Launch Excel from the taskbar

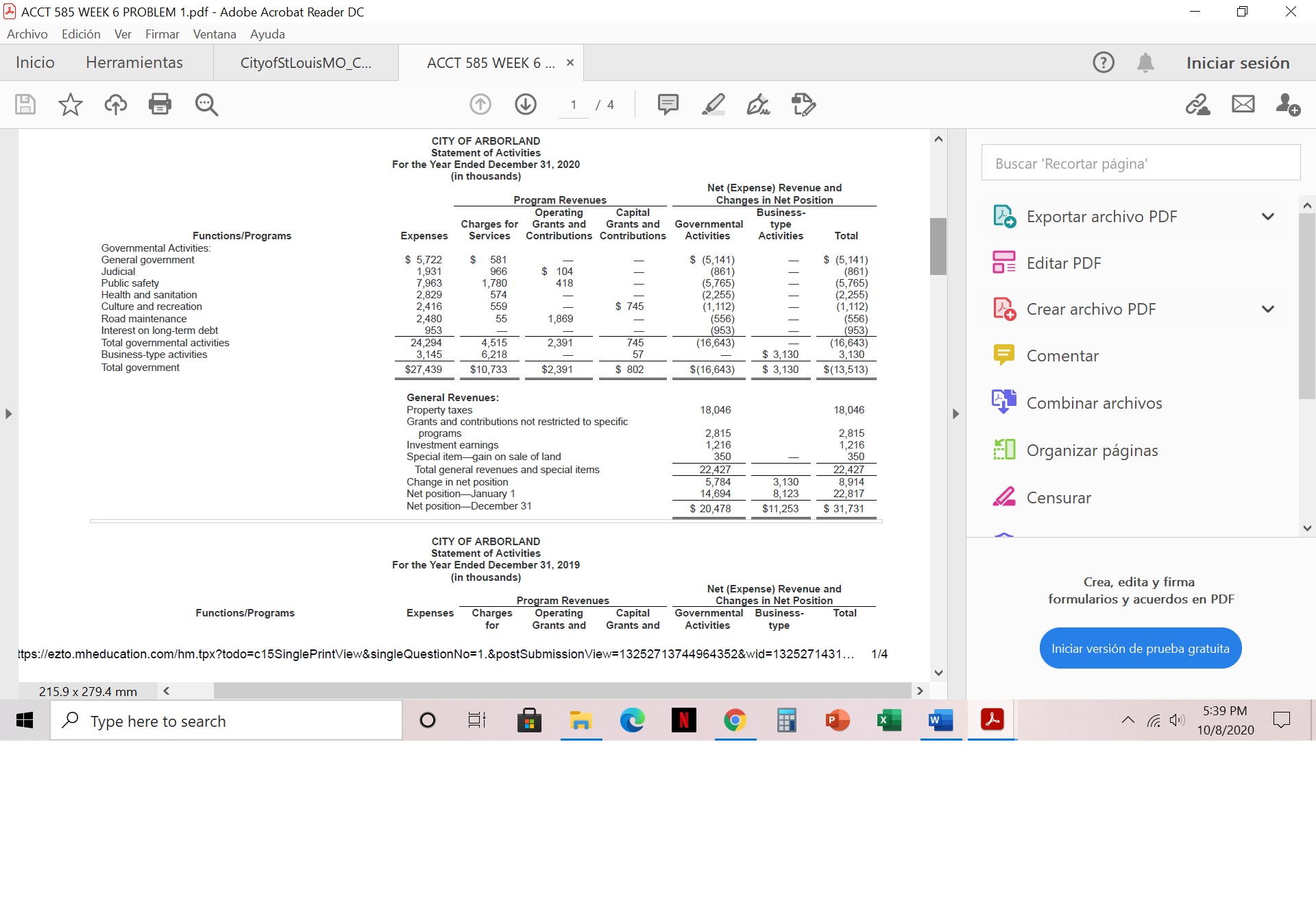coord(889,720)
